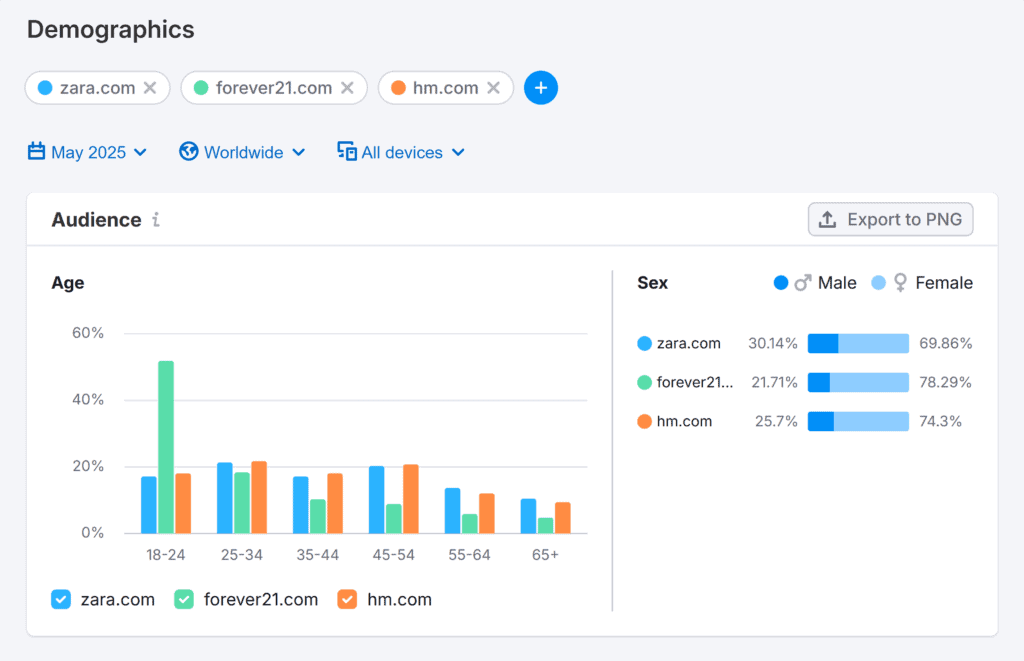
Task: Open the May 2025 date selector
Action: (88, 152)
